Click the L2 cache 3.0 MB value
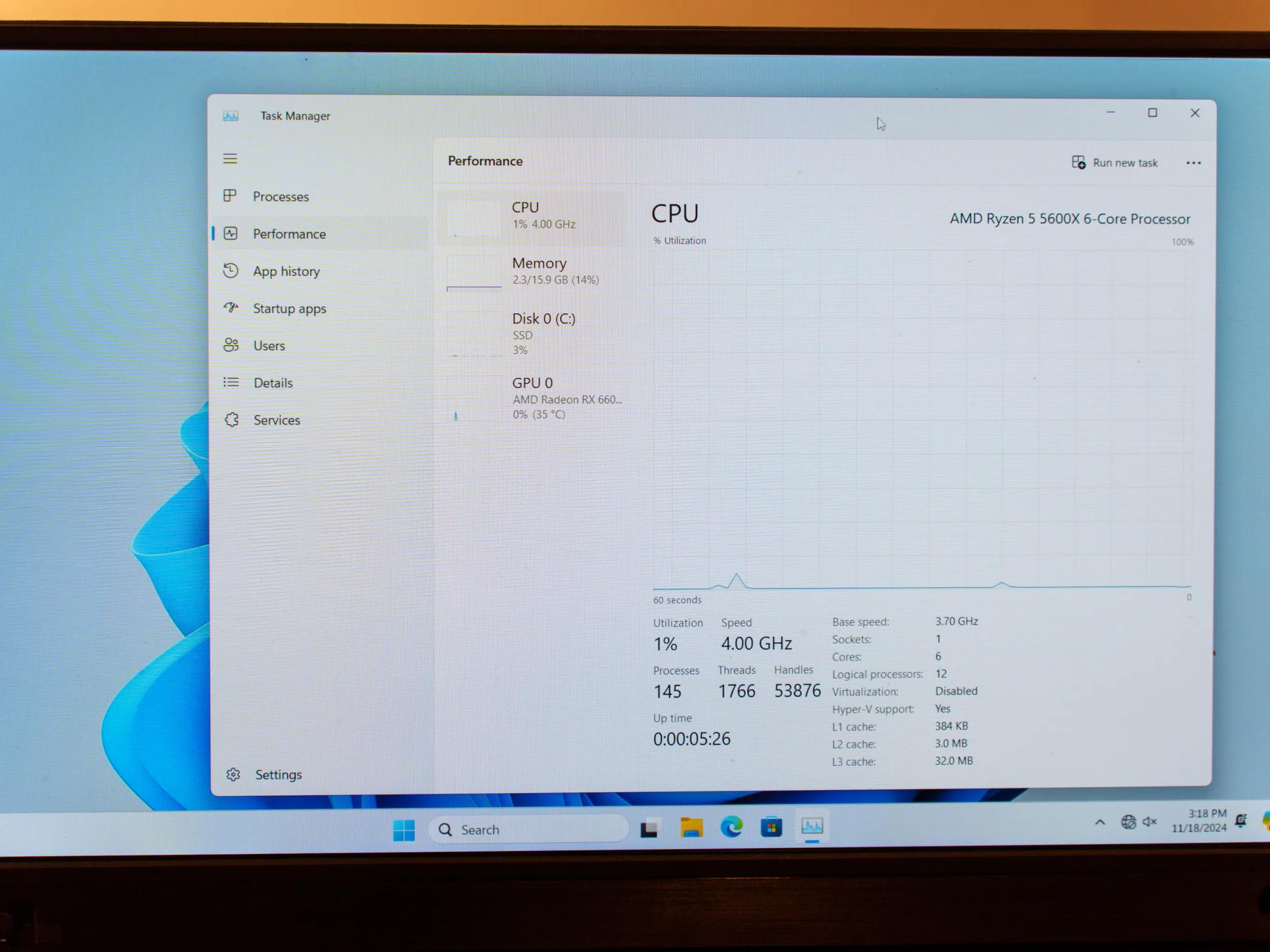Image resolution: width=1270 pixels, height=952 pixels. pos(951,743)
